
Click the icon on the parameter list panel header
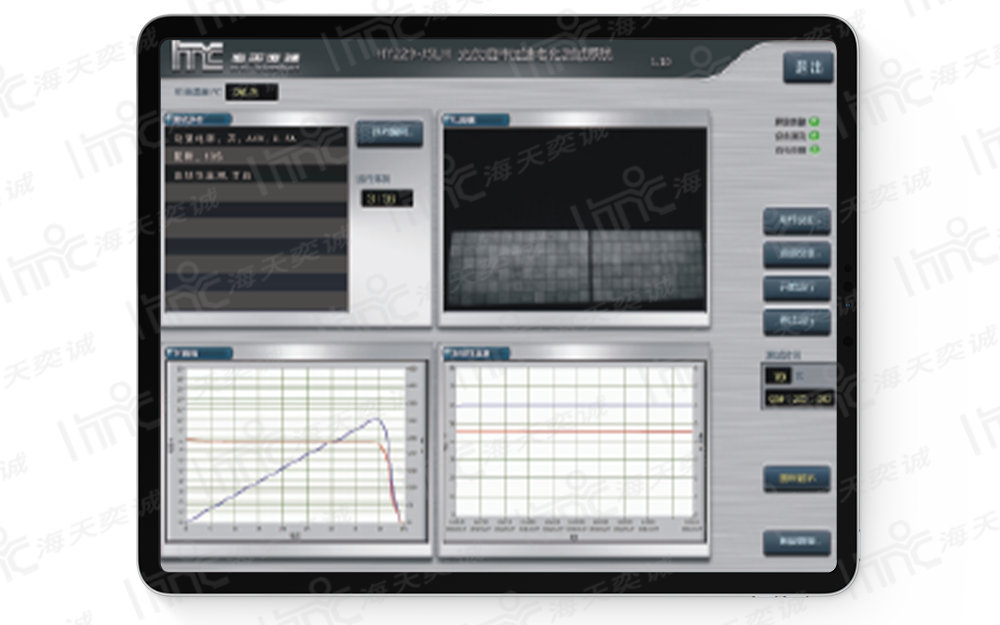pyautogui.click(x=171, y=120)
